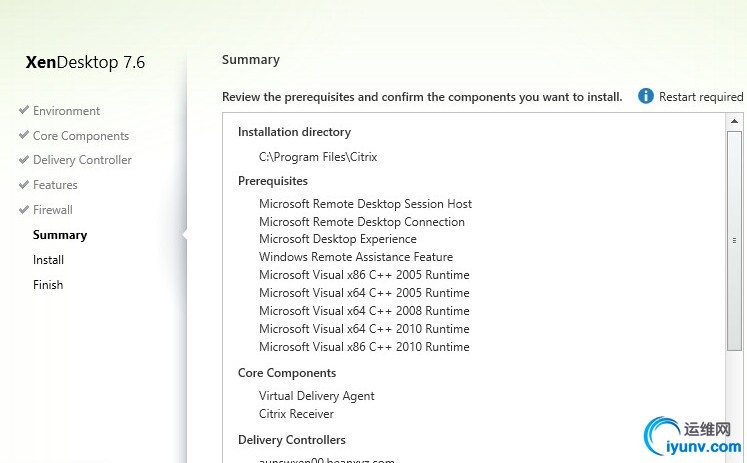
Task: Select Microsoft Visual x64 C++ 2008 Runtime
Action: point(364,311)
